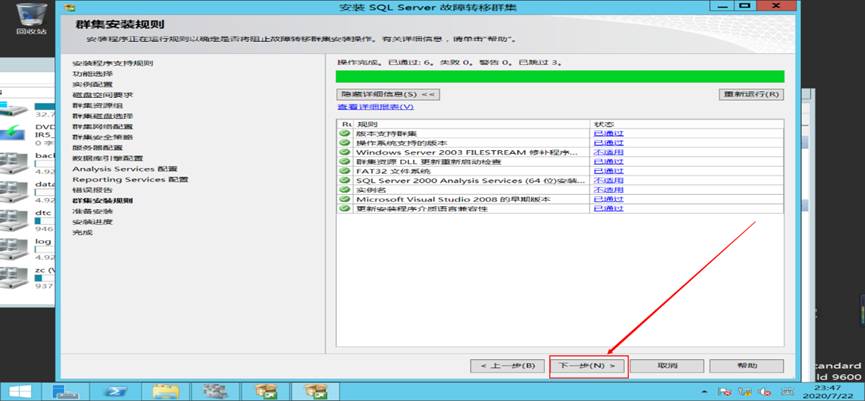Click the network icon in the system tray

point(745,392)
